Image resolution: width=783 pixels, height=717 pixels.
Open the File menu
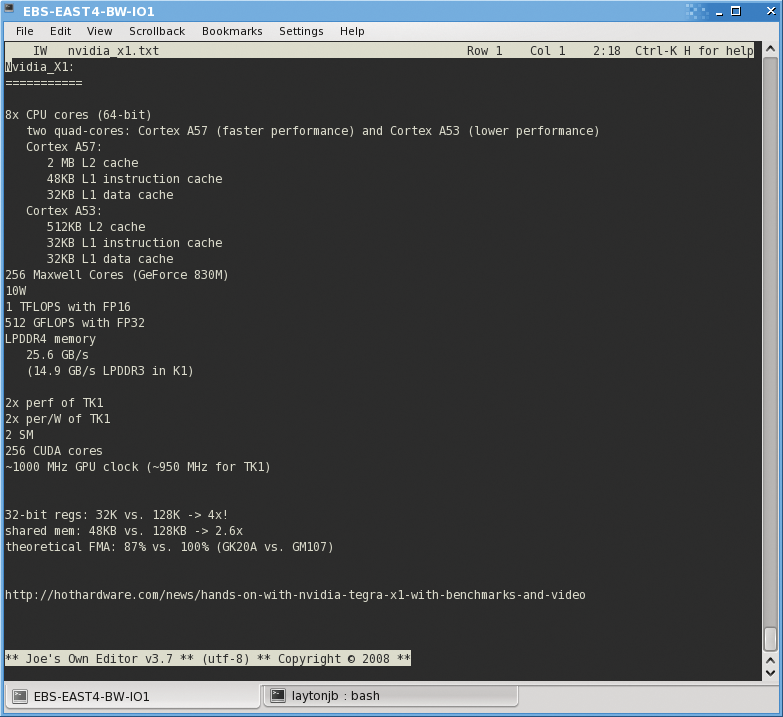point(24,31)
